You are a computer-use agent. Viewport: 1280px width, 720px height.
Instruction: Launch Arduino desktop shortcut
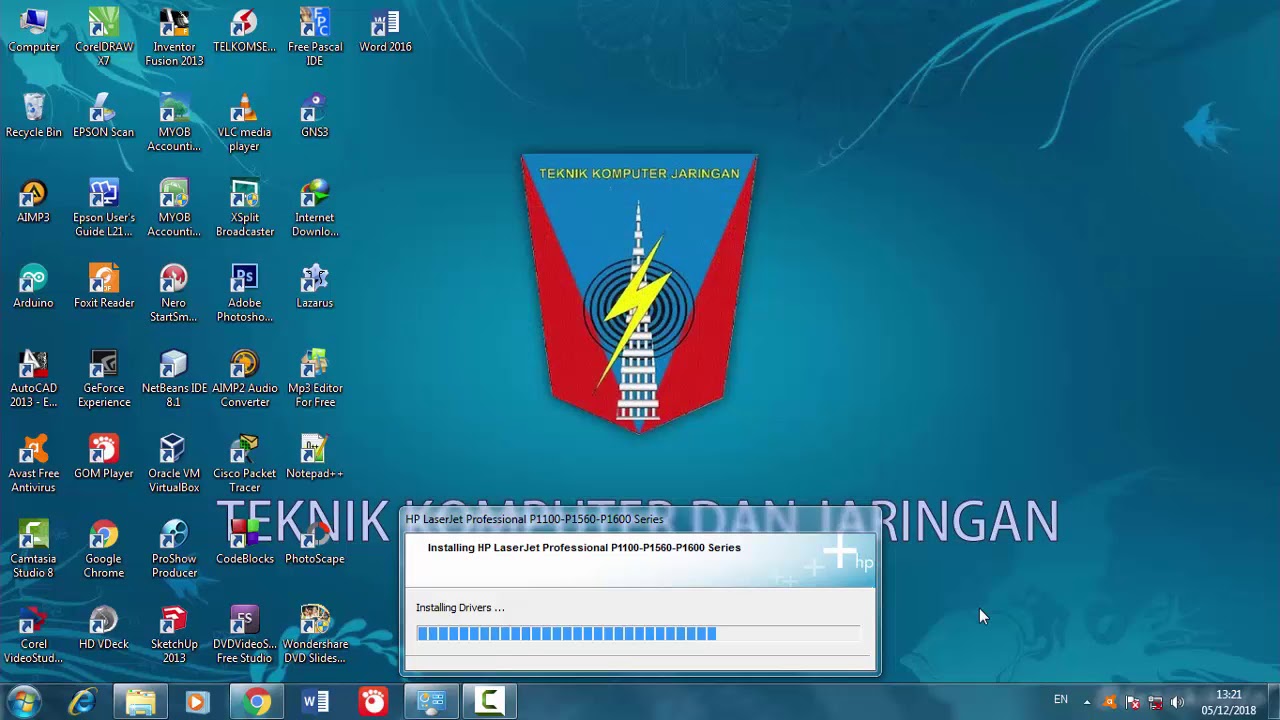pyautogui.click(x=33, y=287)
